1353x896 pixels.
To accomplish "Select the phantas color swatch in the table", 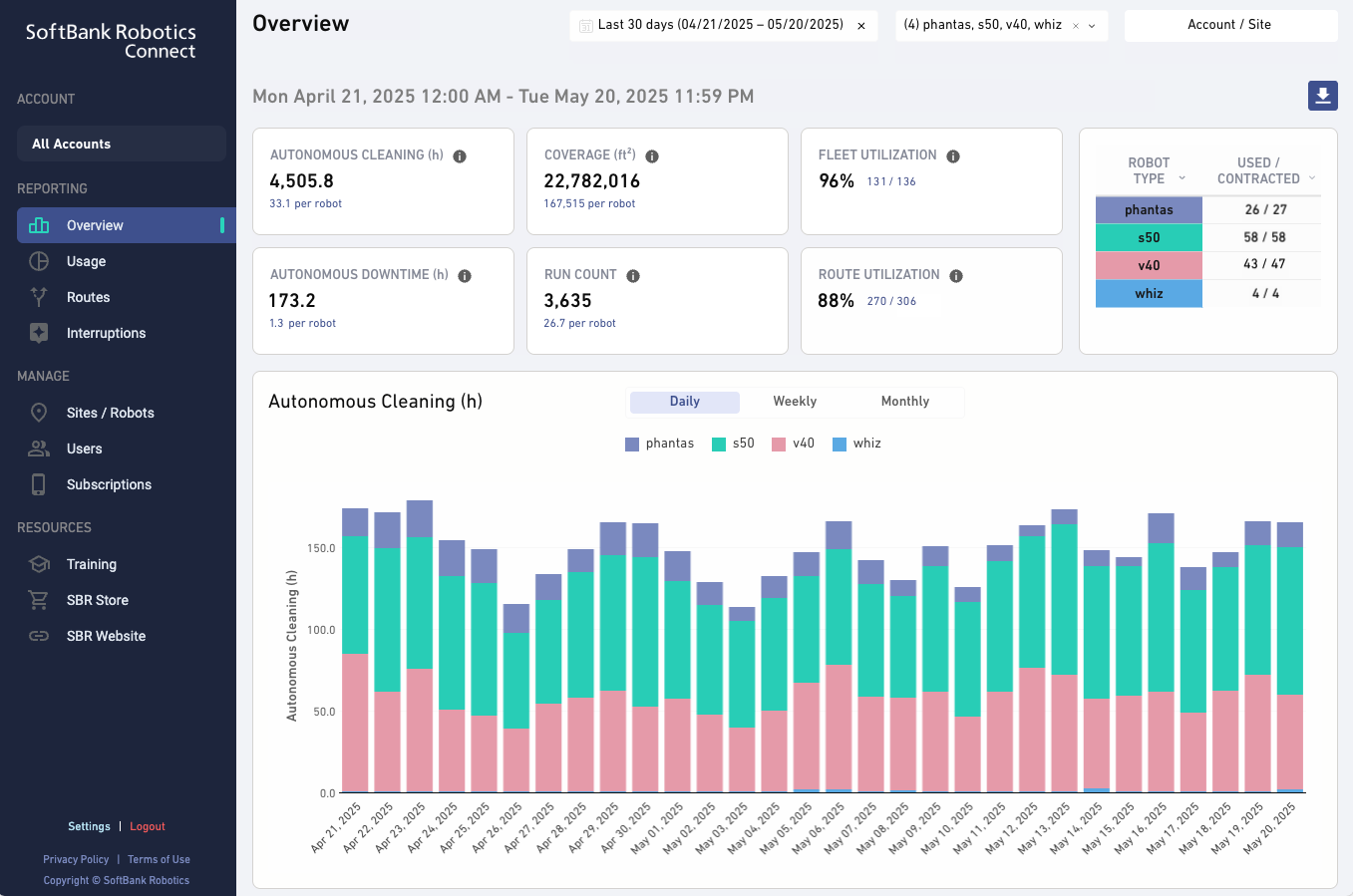I will pyautogui.click(x=1149, y=209).
